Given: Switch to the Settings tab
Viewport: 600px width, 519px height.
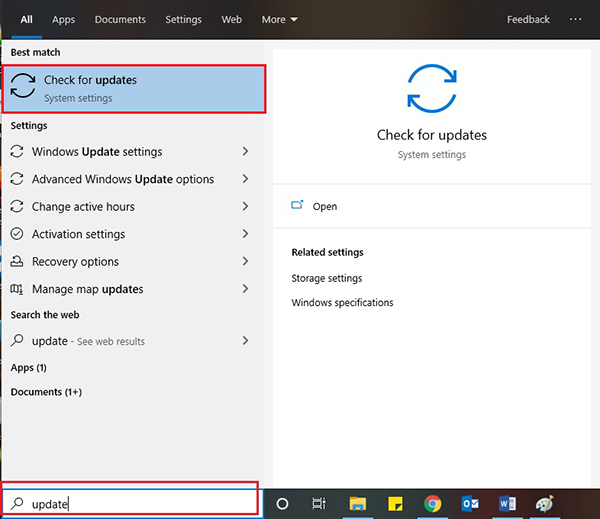Looking at the screenshot, I should [183, 20].
